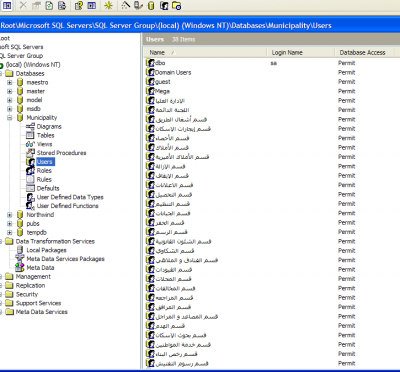Image resolution: width=400 pixels, height=372 pixels.
Task: Click the guest user icon in list
Action: [150, 82]
